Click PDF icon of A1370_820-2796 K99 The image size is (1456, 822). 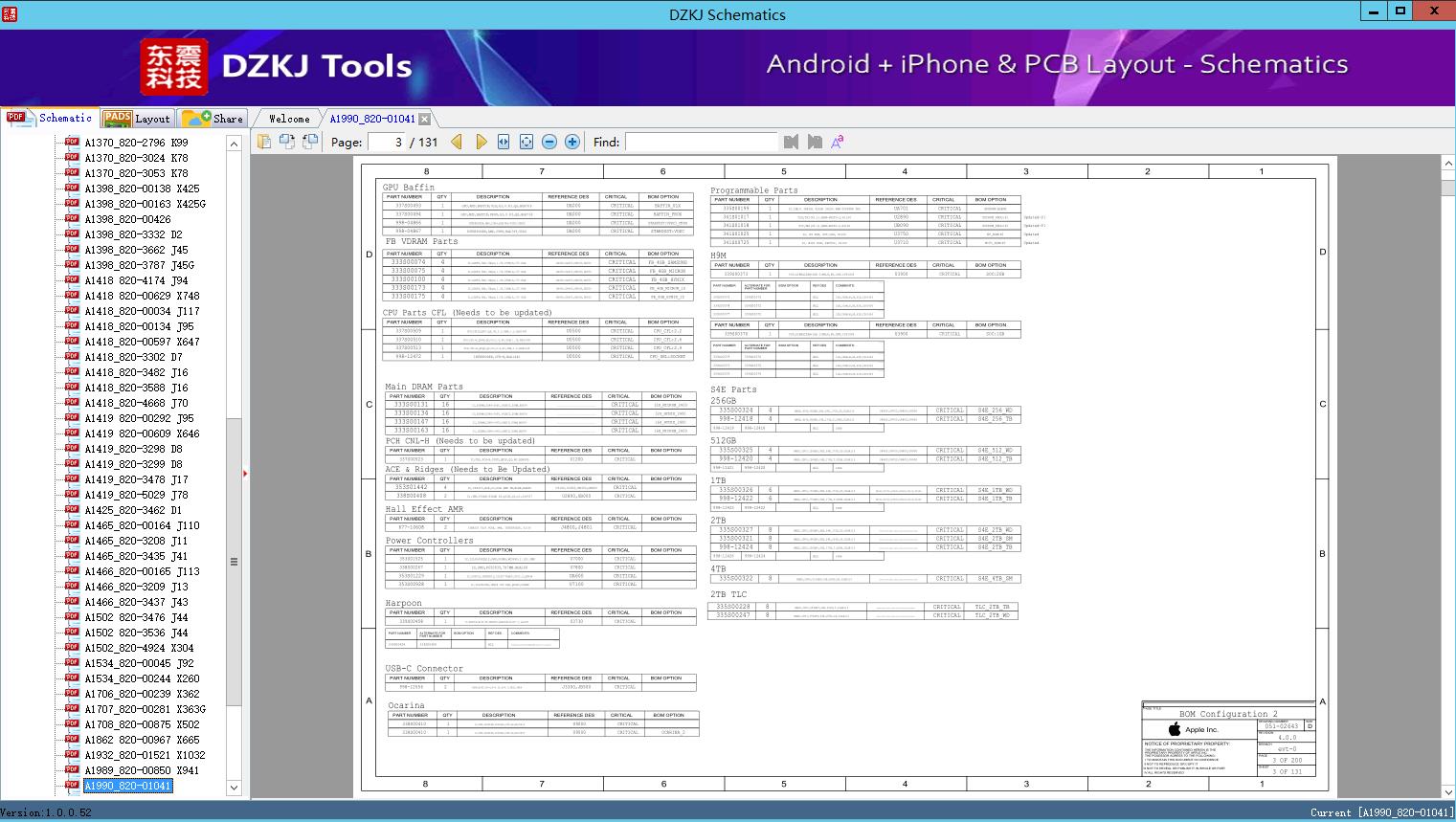click(72, 143)
